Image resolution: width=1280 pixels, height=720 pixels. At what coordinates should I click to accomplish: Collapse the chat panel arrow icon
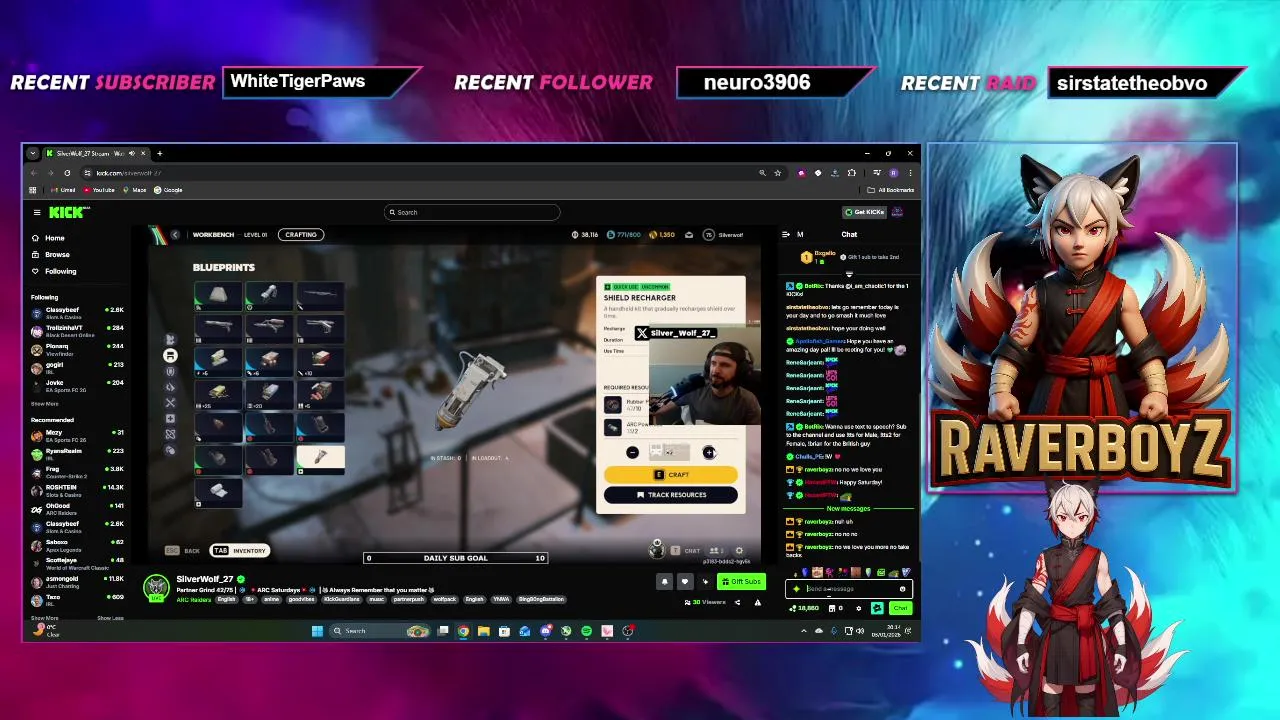pos(785,235)
